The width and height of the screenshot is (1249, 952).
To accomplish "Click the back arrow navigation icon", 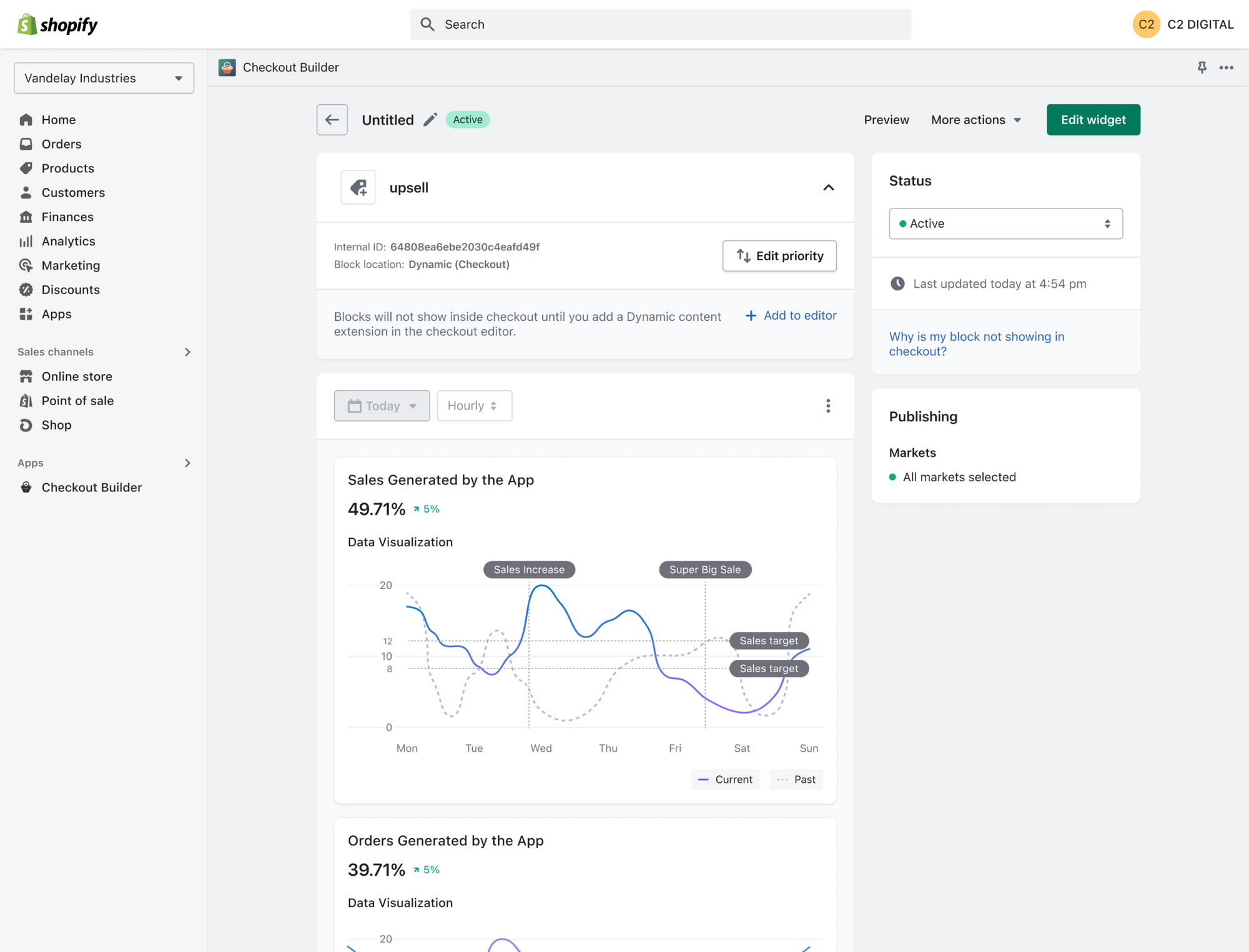I will point(334,119).
